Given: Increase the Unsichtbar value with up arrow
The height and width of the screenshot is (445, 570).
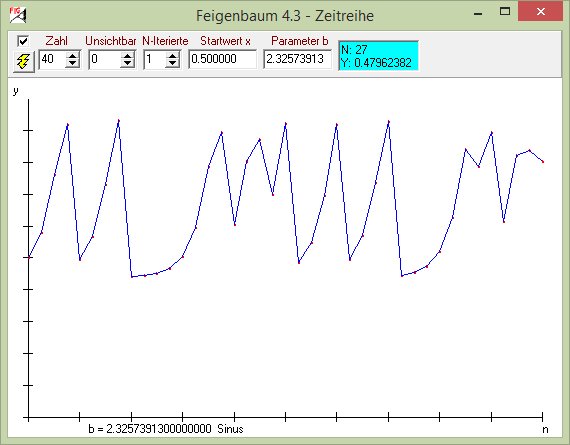Looking at the screenshot, I should coord(127,56).
